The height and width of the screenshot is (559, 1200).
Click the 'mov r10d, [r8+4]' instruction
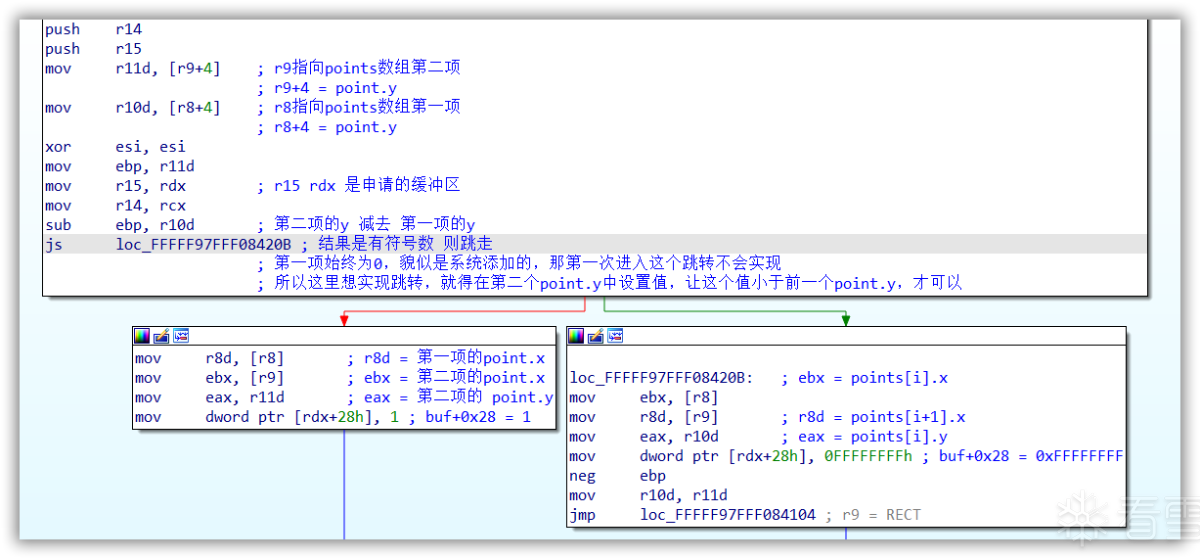point(132,107)
